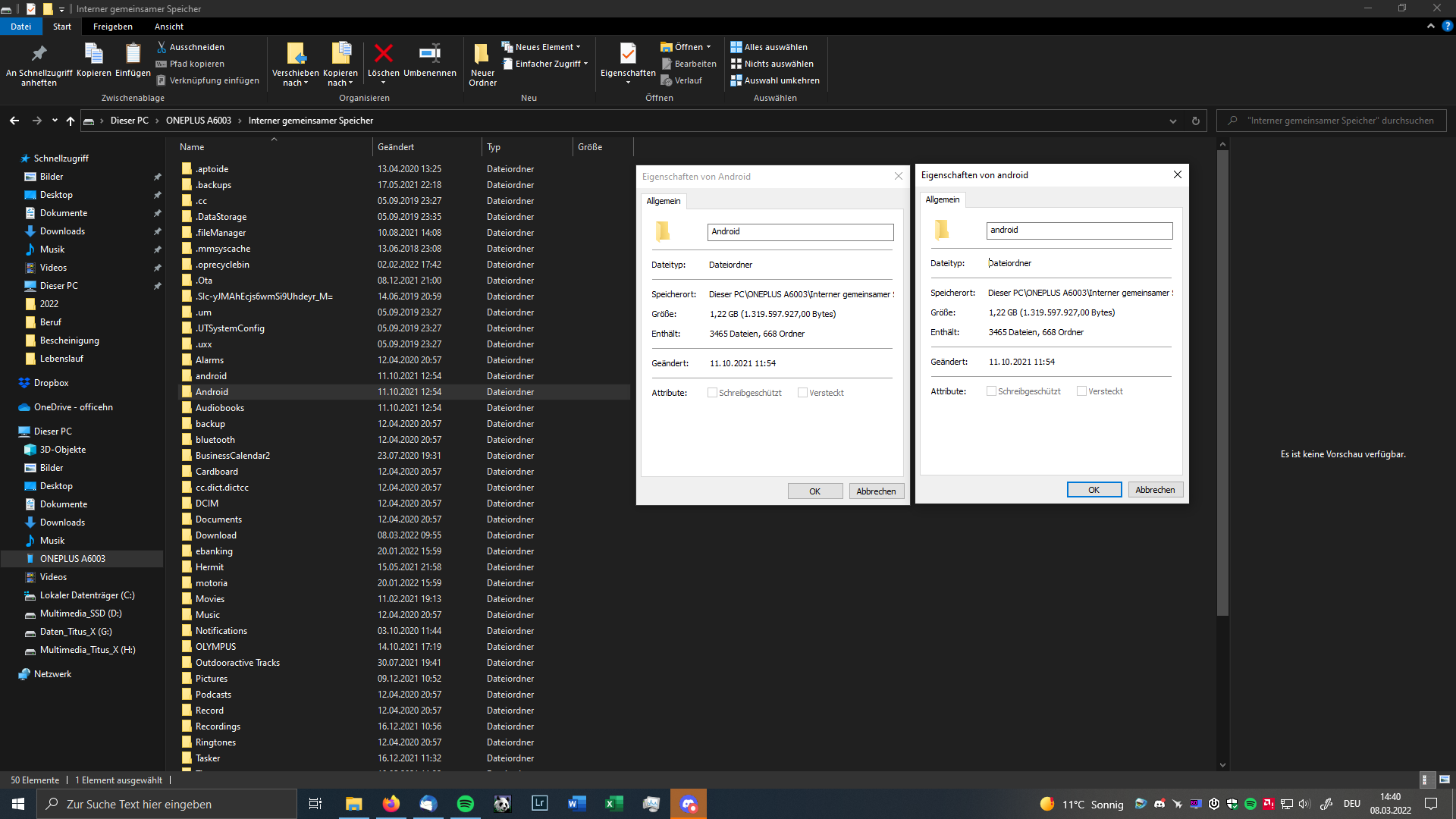
Task: Sort by the Name column header
Action: point(275,147)
